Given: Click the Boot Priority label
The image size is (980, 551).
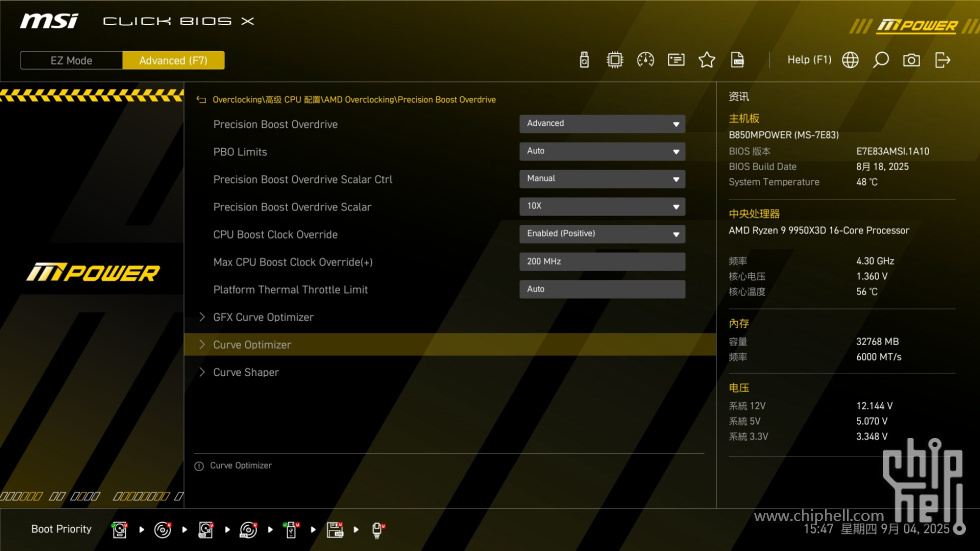Looking at the screenshot, I should click(61, 529).
